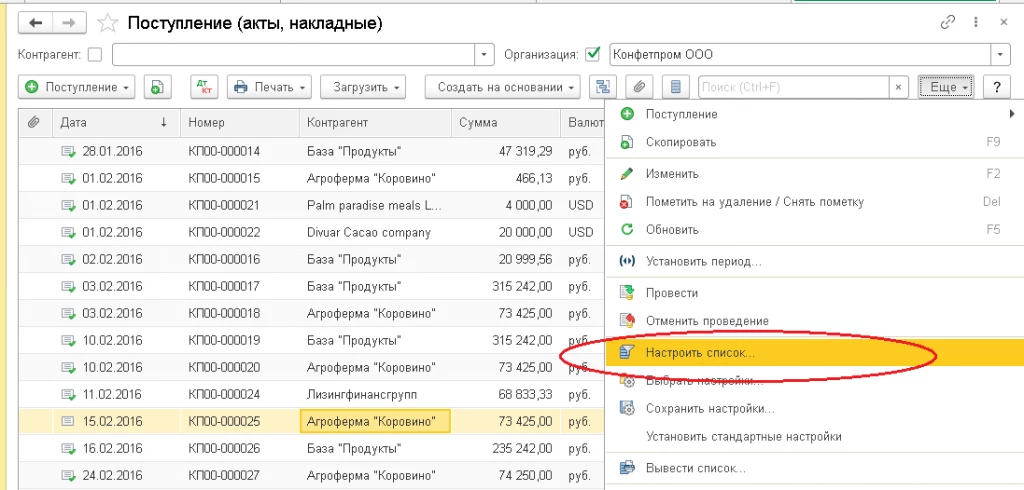Select the Лизингфинансгрупп contractor cell

[376, 394]
